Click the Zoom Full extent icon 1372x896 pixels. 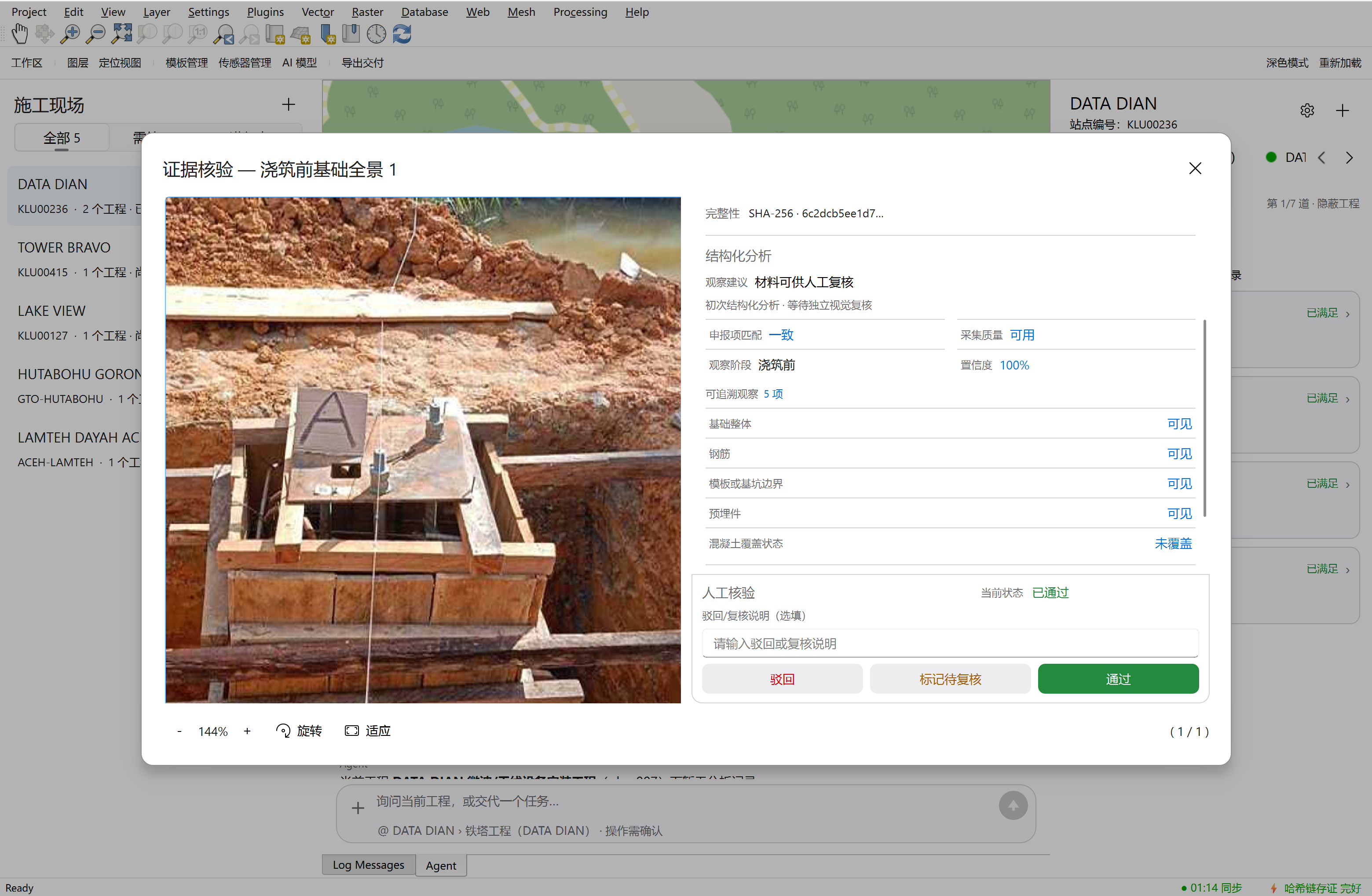pyautogui.click(x=121, y=34)
